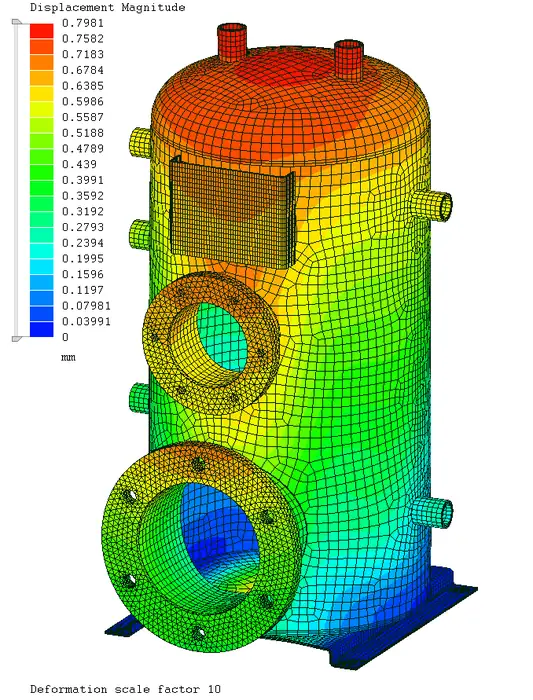Select the 0.7981 maximum value label
The height and width of the screenshot is (700, 533).
[83, 23]
